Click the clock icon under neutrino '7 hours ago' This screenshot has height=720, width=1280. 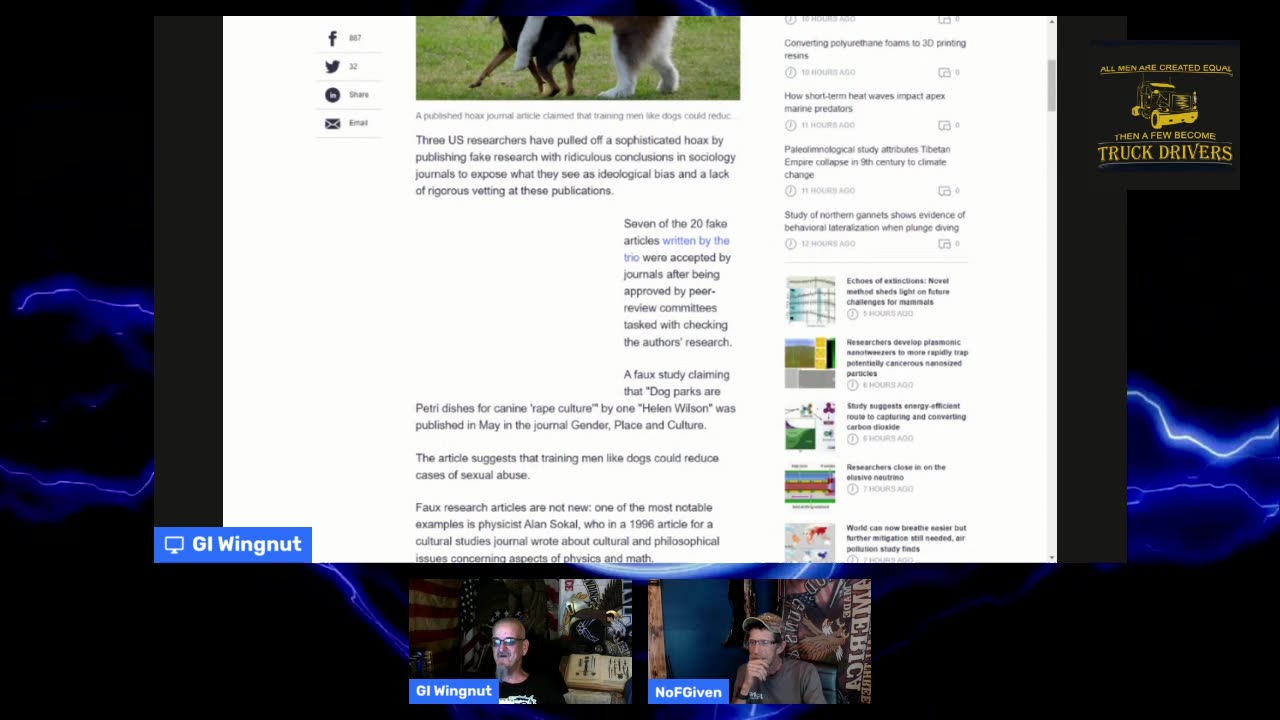tap(852, 489)
